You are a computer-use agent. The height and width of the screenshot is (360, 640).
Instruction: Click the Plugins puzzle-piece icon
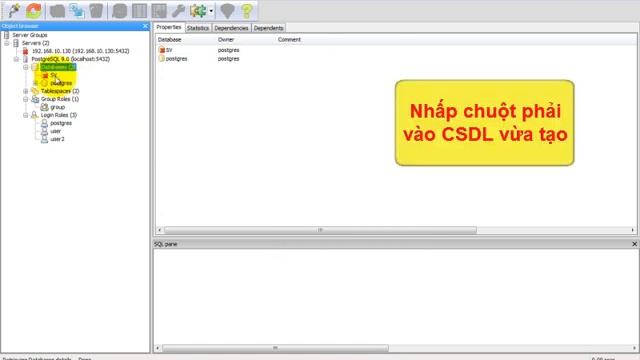click(198, 11)
